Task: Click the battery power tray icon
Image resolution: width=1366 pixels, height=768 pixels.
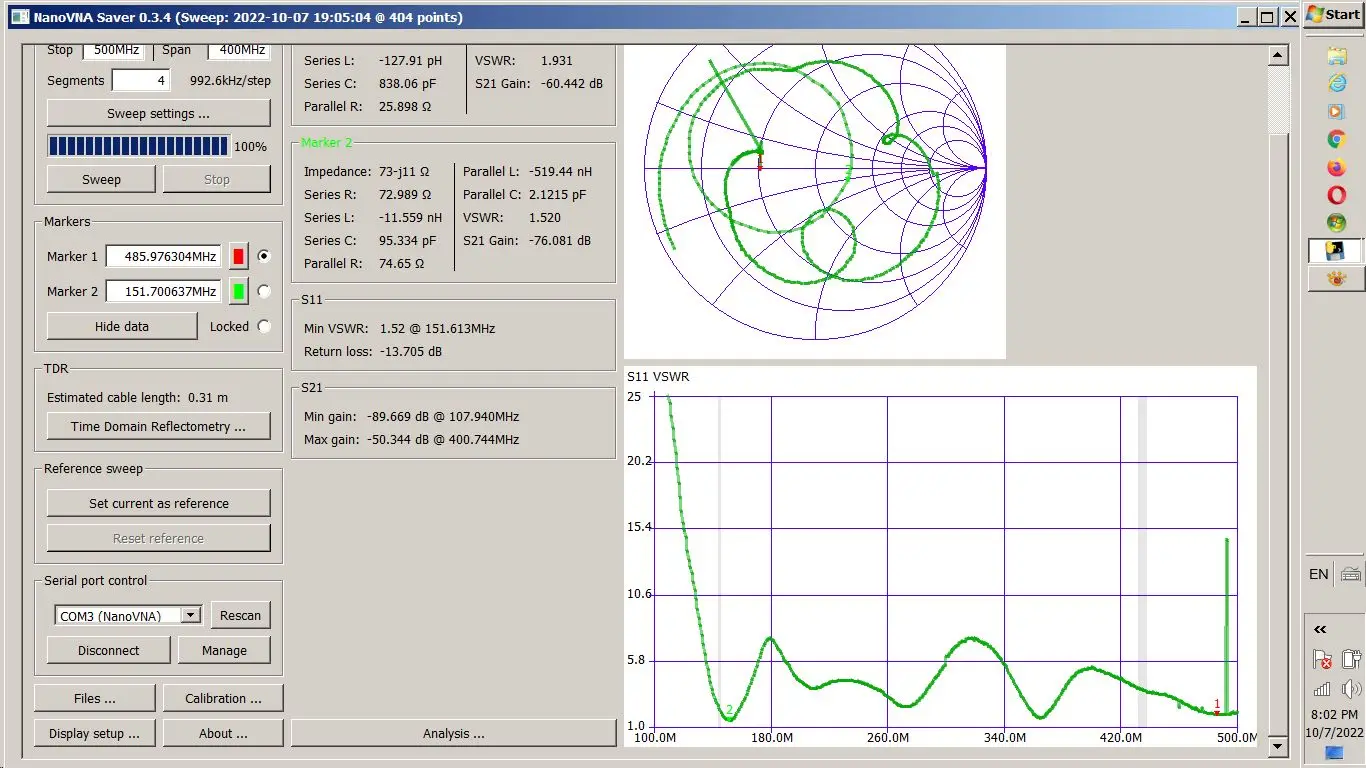Action: point(1351,659)
